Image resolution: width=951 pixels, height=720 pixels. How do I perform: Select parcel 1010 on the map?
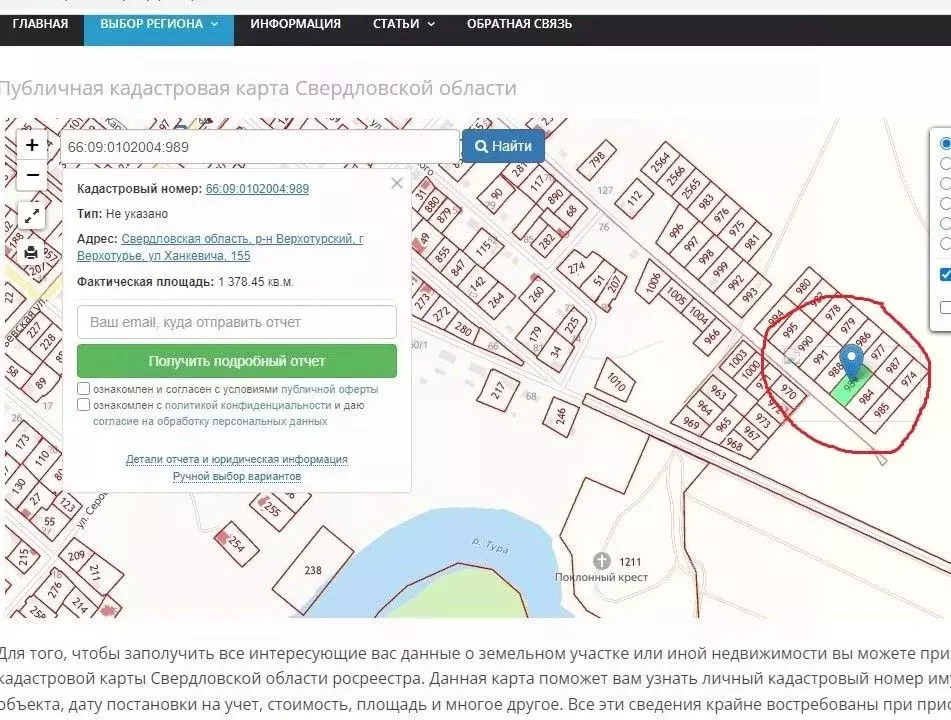pos(616,382)
